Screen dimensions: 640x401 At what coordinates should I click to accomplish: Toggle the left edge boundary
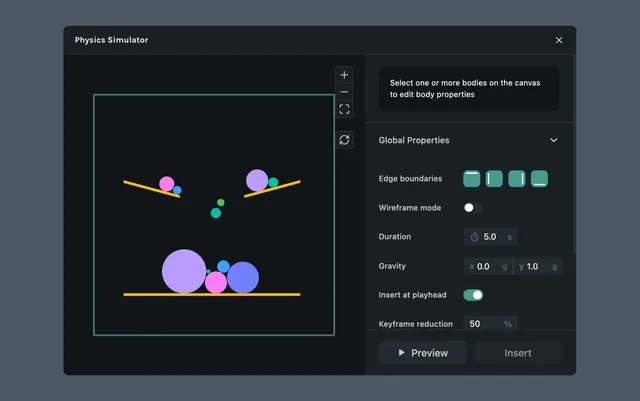pos(494,179)
